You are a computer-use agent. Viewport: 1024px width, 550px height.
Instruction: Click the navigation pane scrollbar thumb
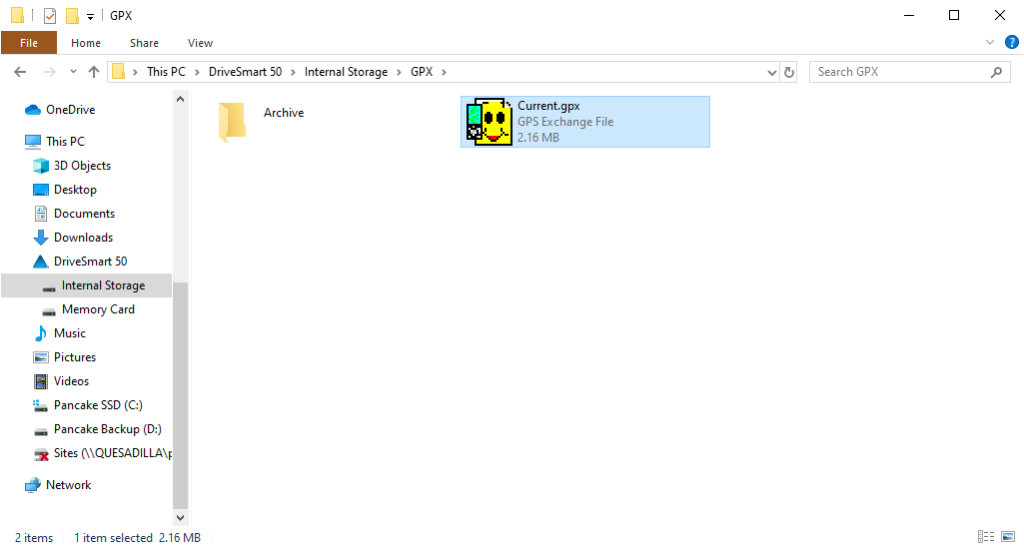[180, 394]
